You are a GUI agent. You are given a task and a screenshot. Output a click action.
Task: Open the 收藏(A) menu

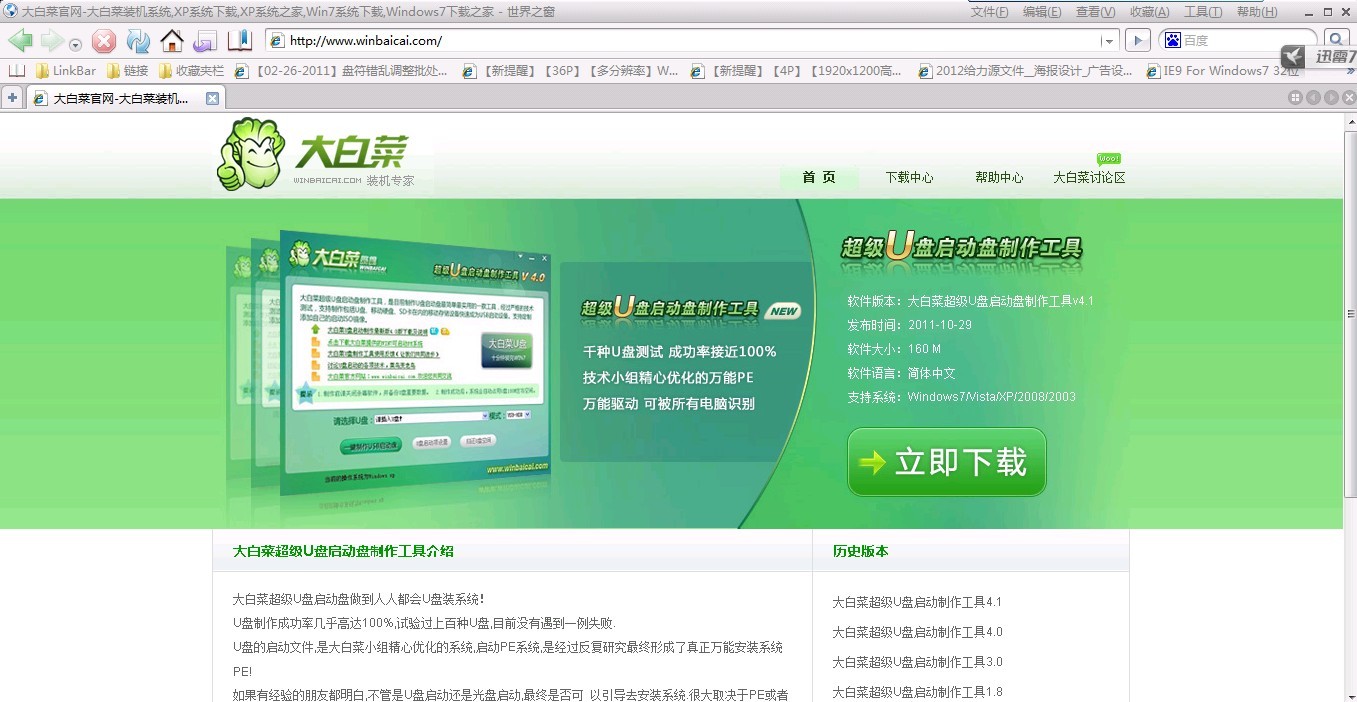(x=1148, y=12)
